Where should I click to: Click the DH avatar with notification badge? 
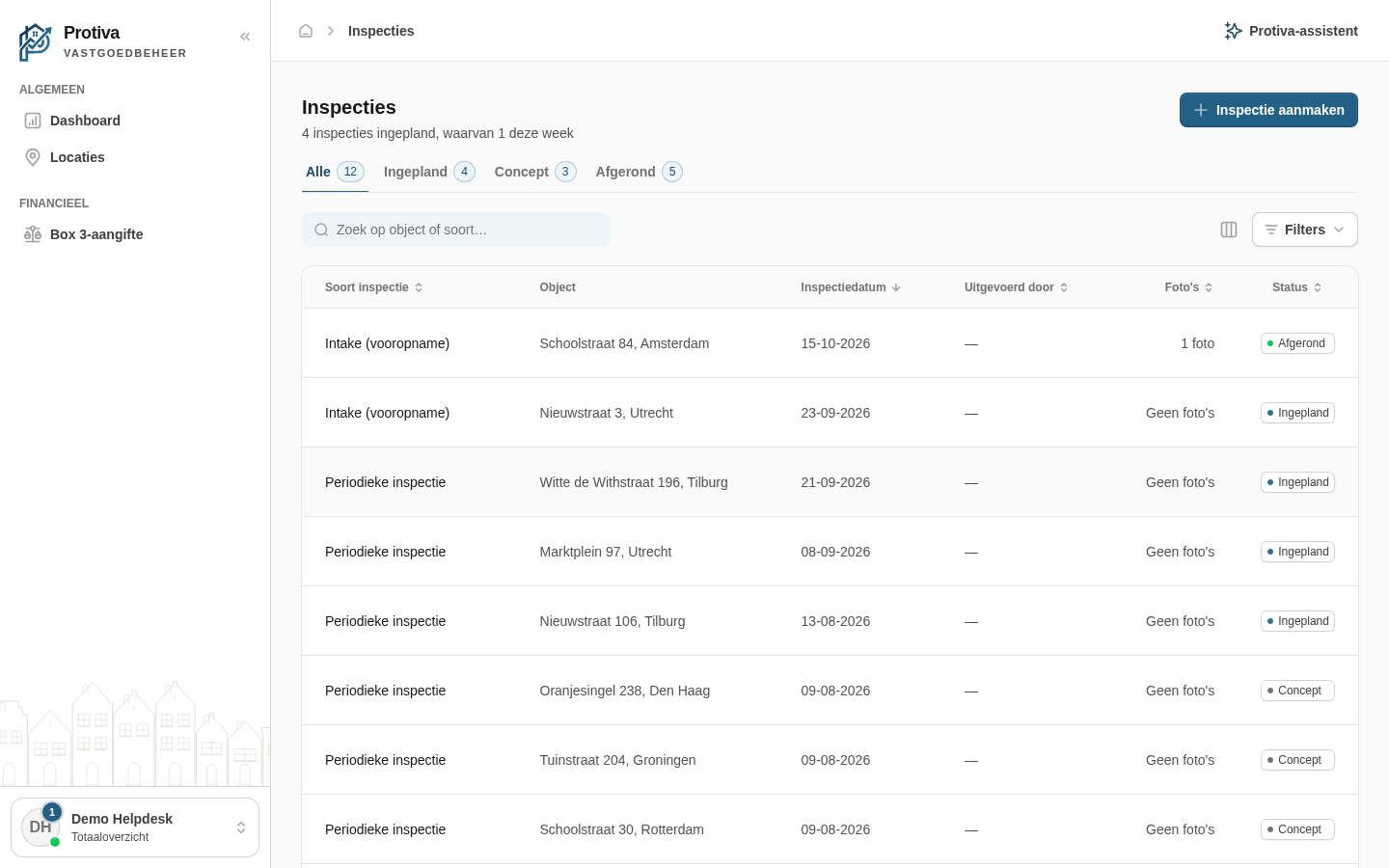pos(41,827)
